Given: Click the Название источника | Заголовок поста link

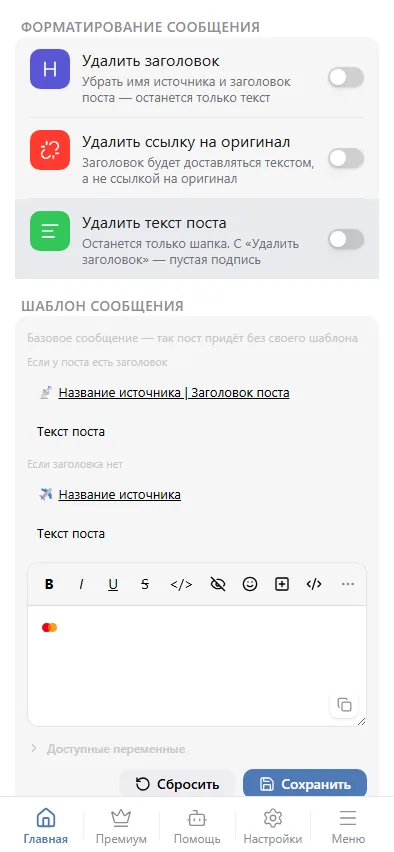Looking at the screenshot, I should click(174, 392).
